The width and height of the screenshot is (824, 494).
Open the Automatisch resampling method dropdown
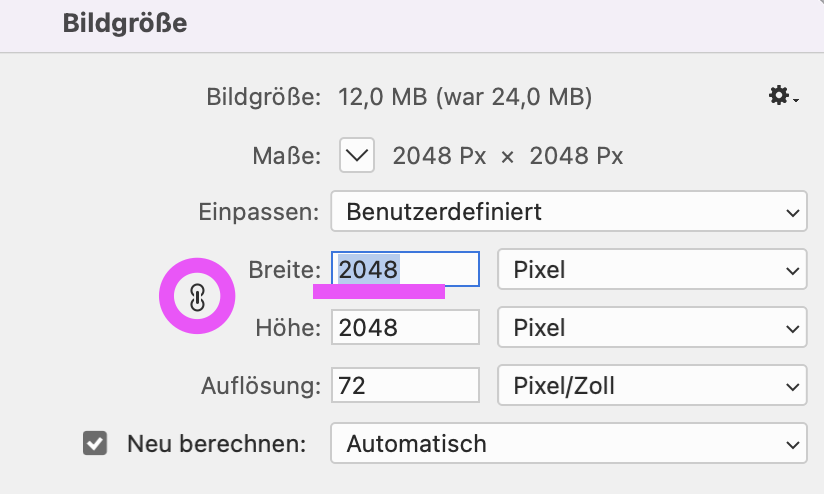569,444
